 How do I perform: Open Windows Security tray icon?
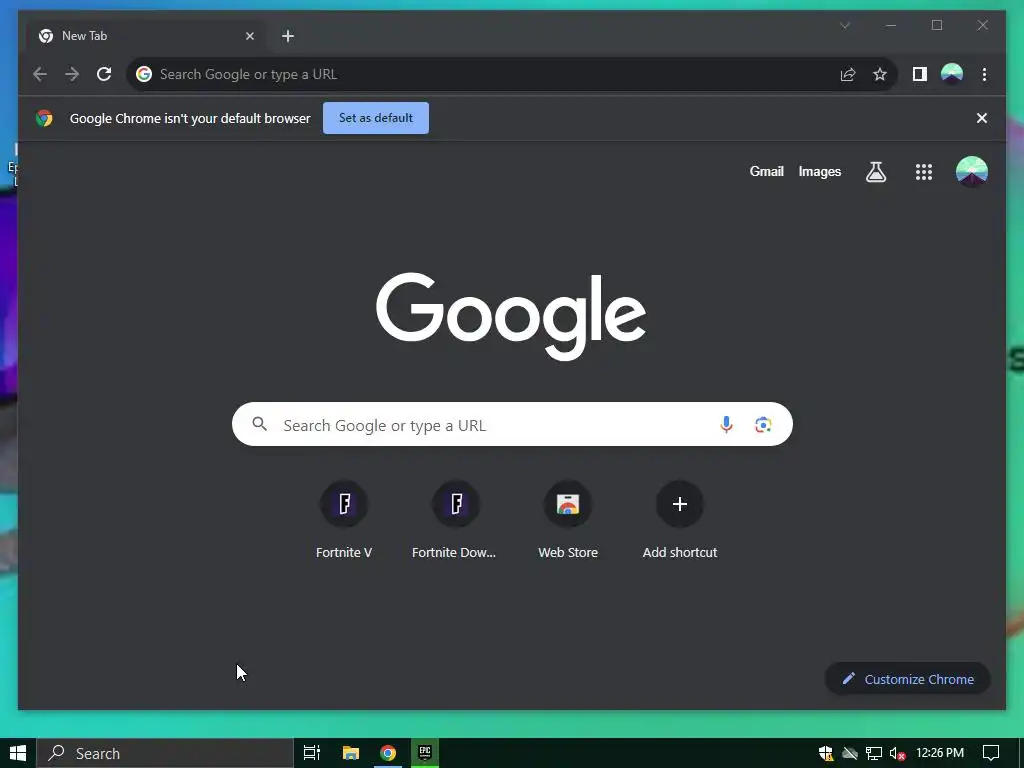click(825, 754)
